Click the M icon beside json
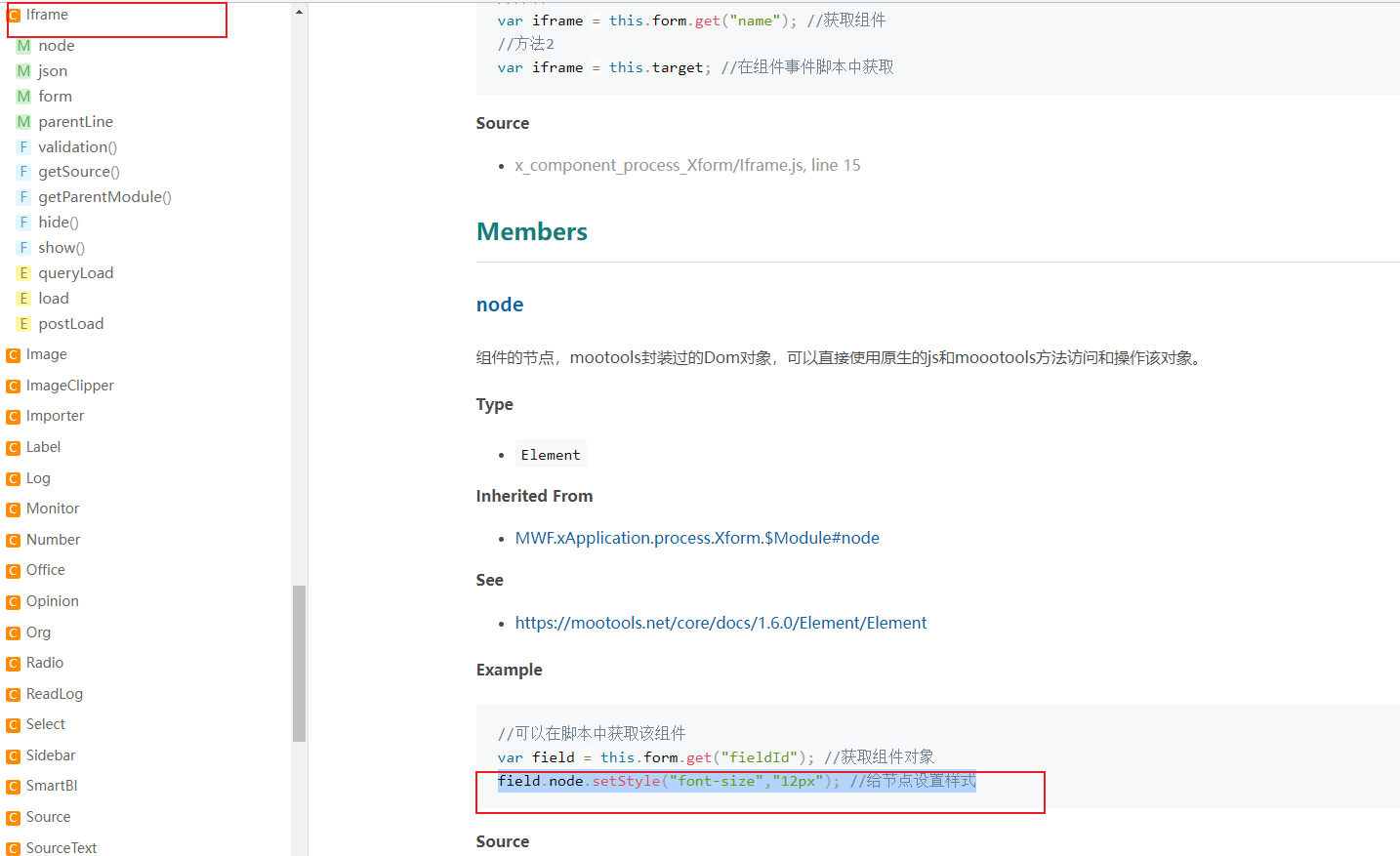1400x856 pixels. 23,71
